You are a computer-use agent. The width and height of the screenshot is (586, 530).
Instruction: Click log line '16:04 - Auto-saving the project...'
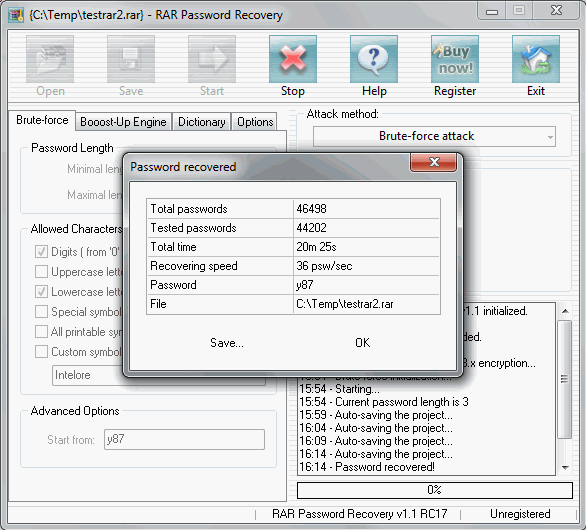point(376,428)
